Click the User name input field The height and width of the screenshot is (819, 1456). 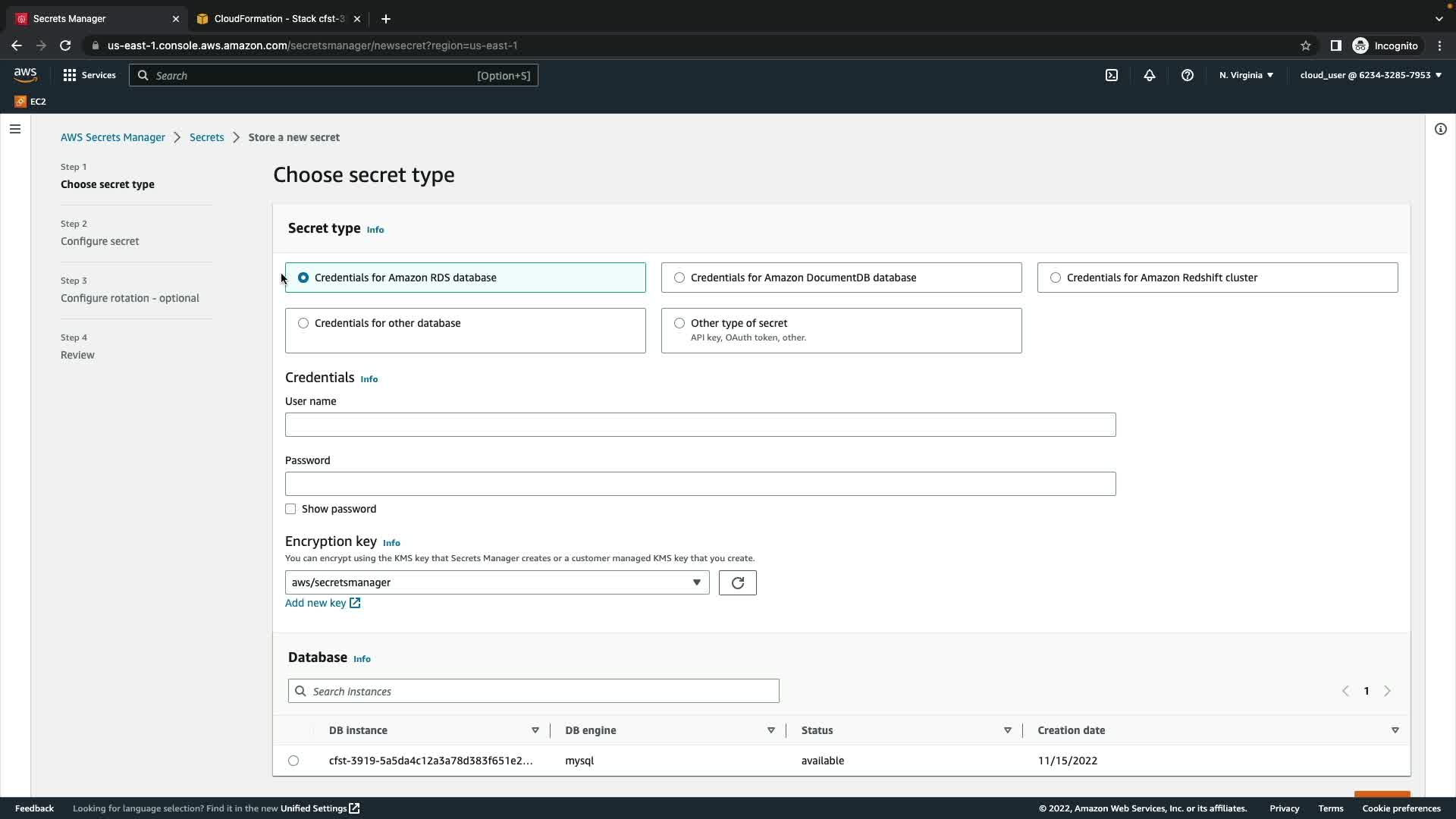[x=700, y=425]
